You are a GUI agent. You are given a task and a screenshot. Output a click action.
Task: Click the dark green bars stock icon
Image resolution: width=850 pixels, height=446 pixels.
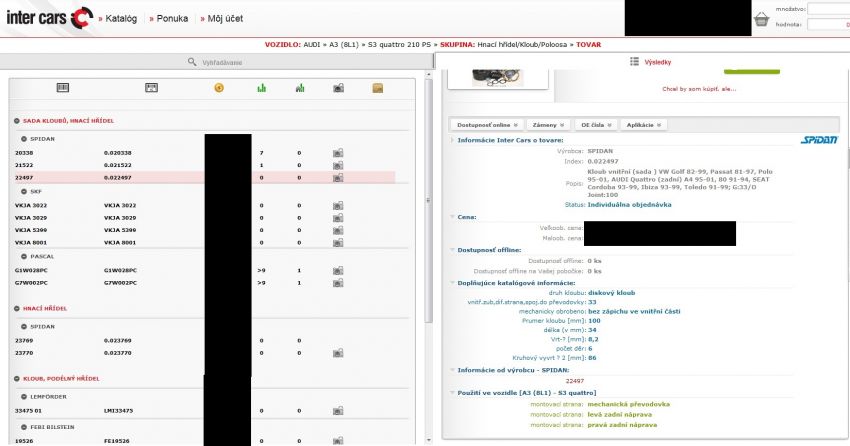tap(300, 88)
